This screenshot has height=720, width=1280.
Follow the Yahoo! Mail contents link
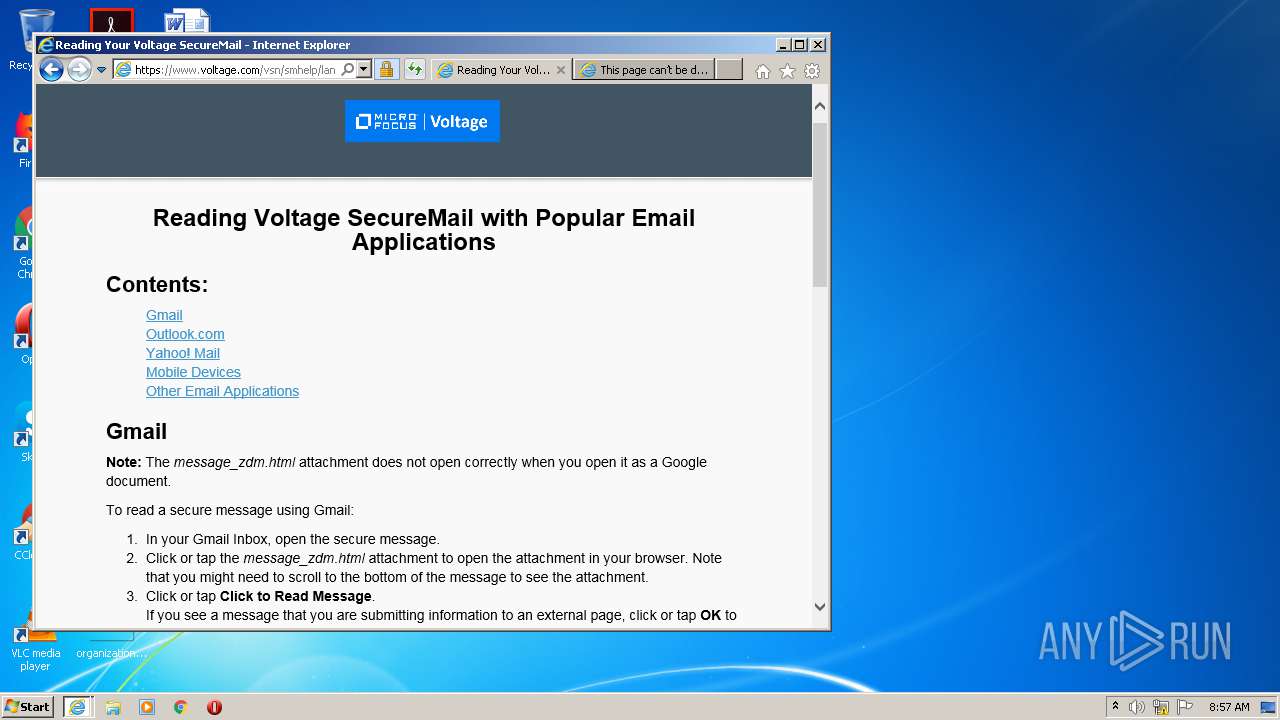183,353
